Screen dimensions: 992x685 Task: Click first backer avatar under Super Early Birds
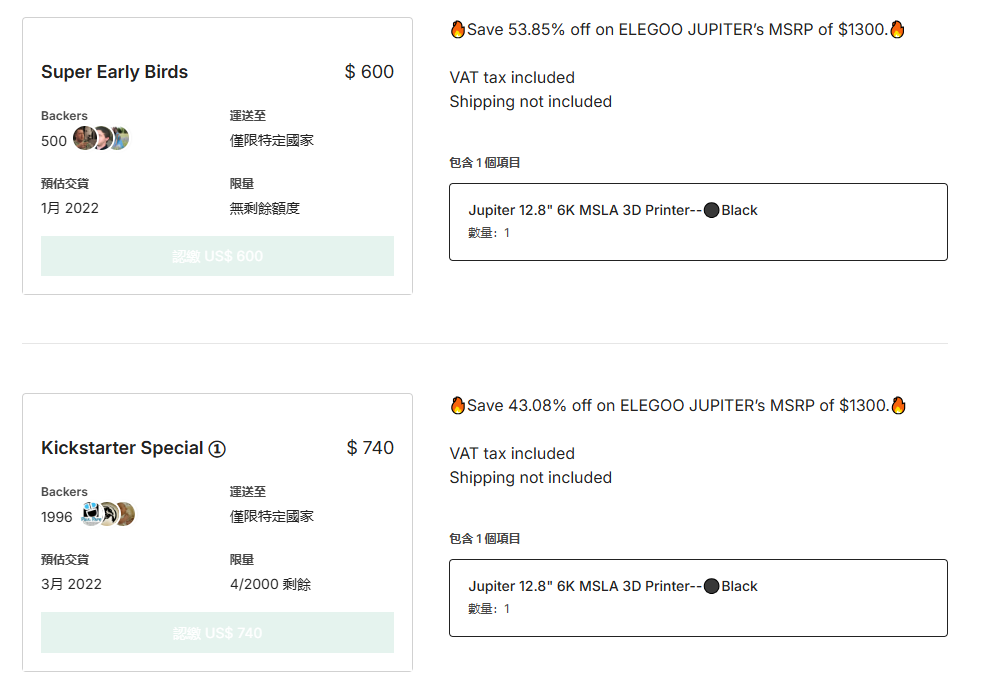click(85, 139)
